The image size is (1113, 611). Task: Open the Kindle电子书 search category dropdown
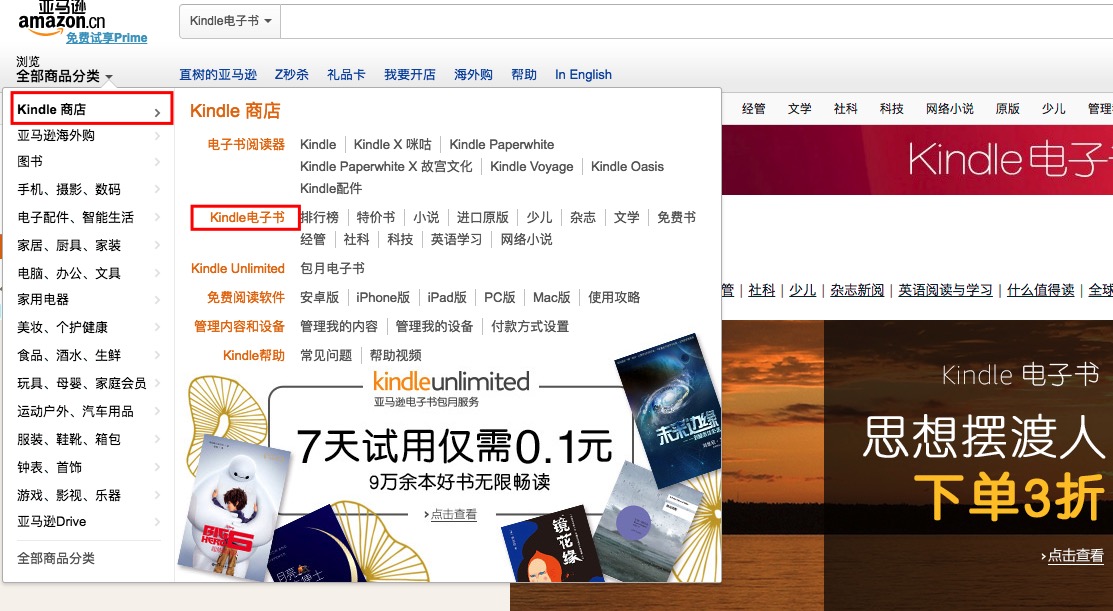pos(230,21)
